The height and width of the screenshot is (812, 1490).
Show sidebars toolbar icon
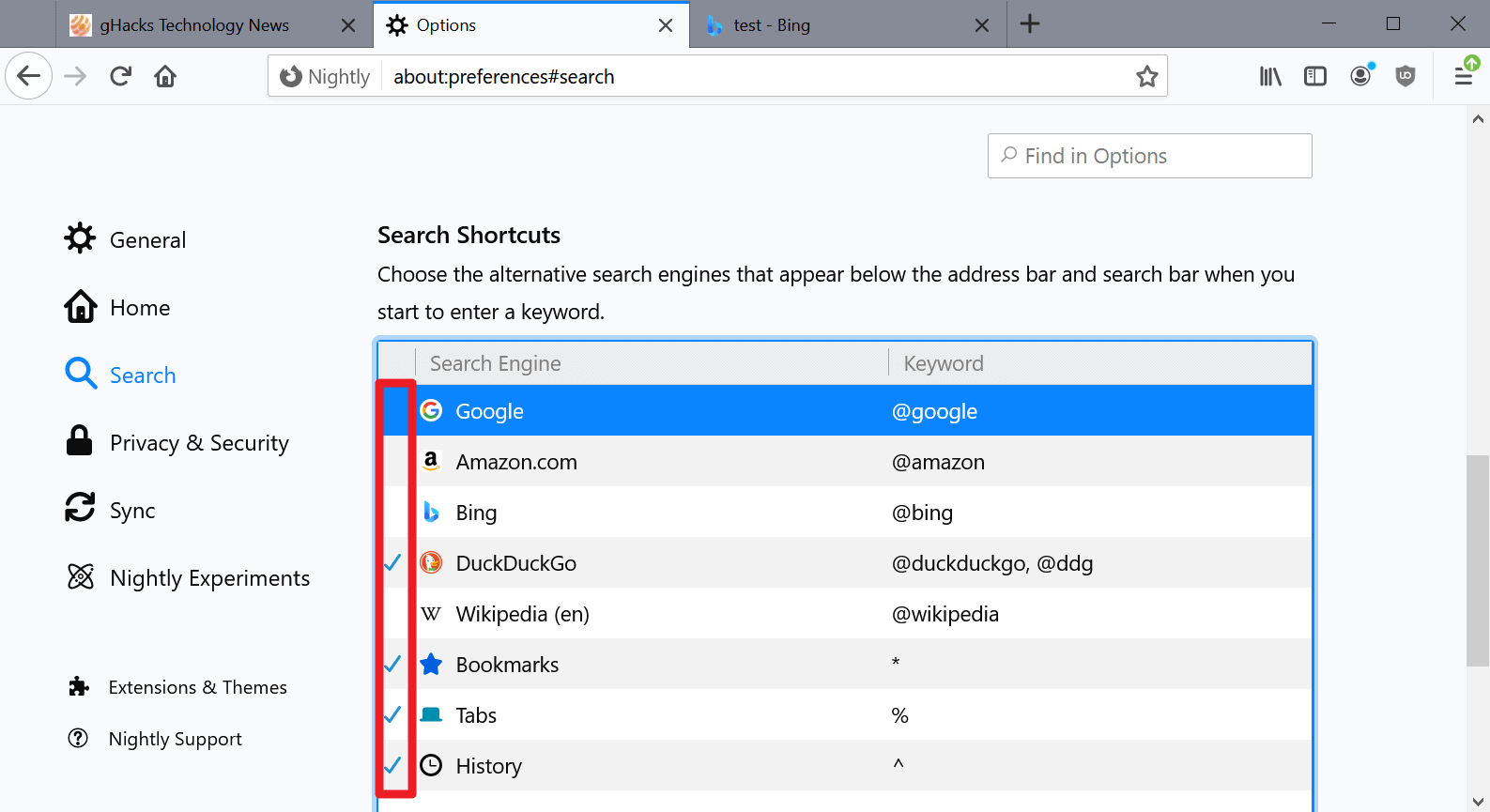1315,76
